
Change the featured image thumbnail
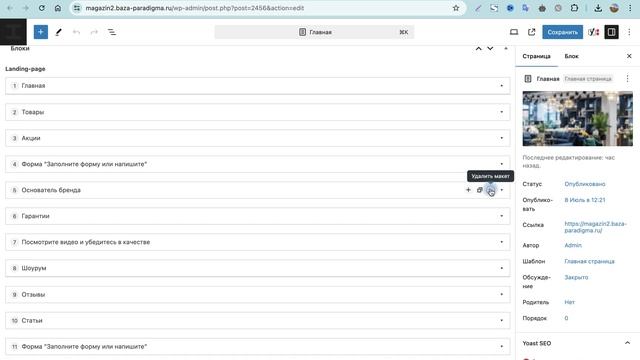click(578, 118)
